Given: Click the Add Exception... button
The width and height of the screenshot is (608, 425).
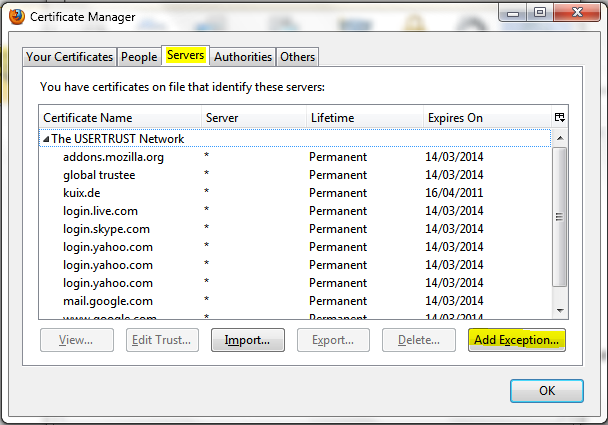Looking at the screenshot, I should click(x=516, y=340).
